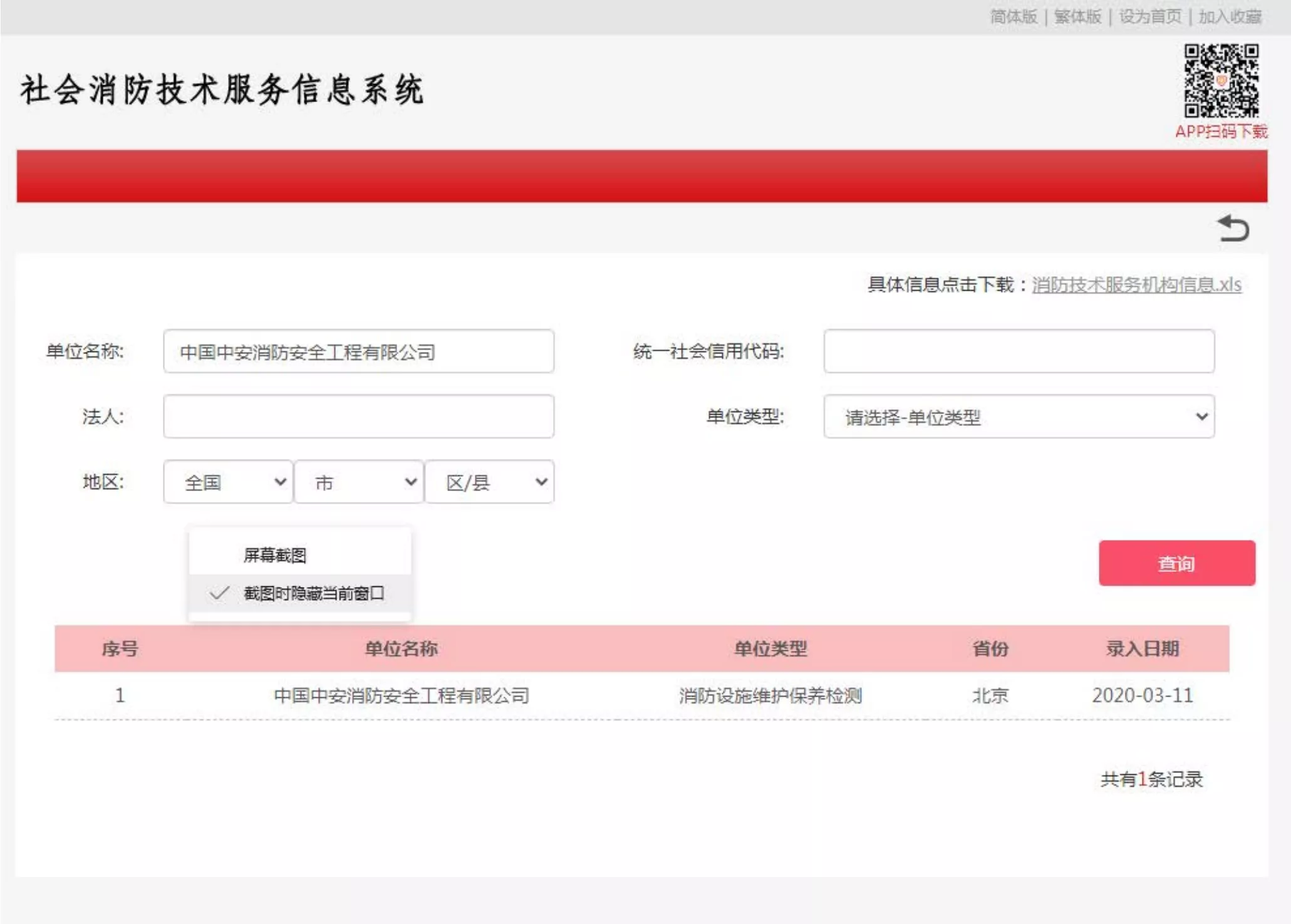Viewport: 1291px width, 924px height.
Task: Click 序号 column header
Action: coord(120,648)
